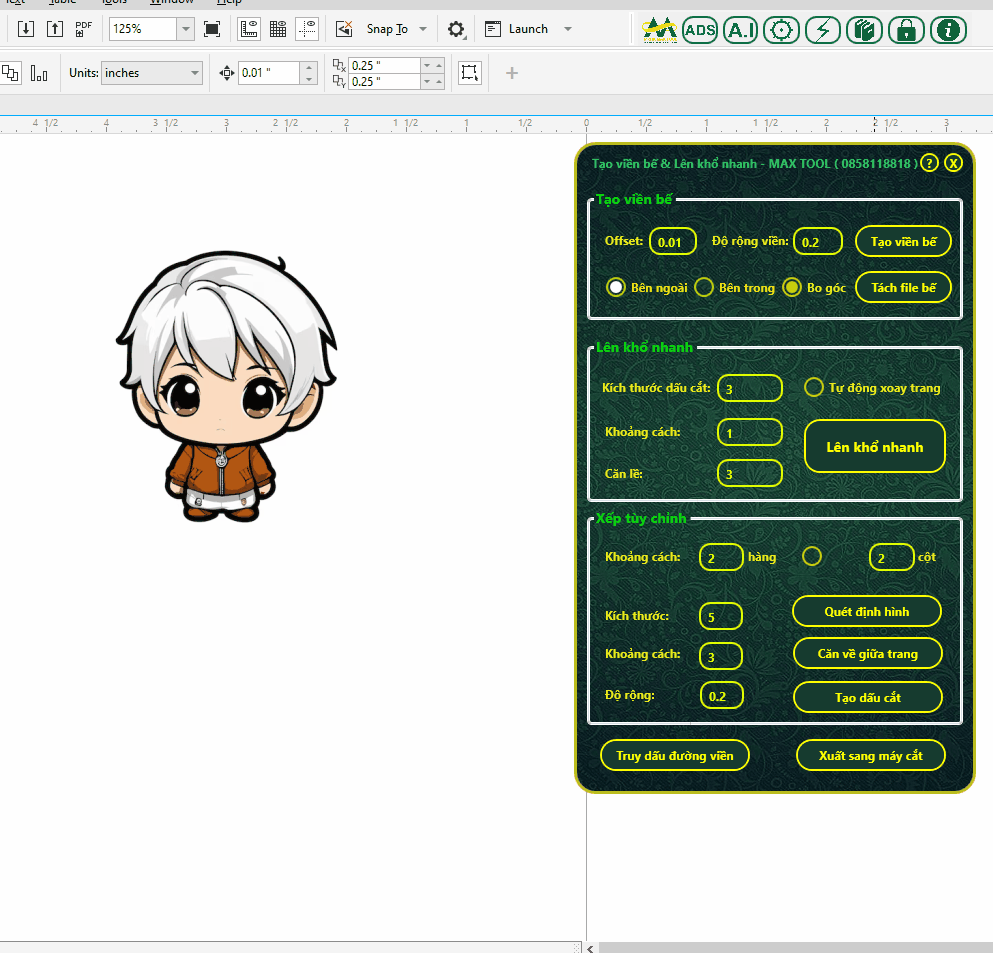Click the Offset input field
Viewport: 993px width, 953px height.
coord(672,242)
